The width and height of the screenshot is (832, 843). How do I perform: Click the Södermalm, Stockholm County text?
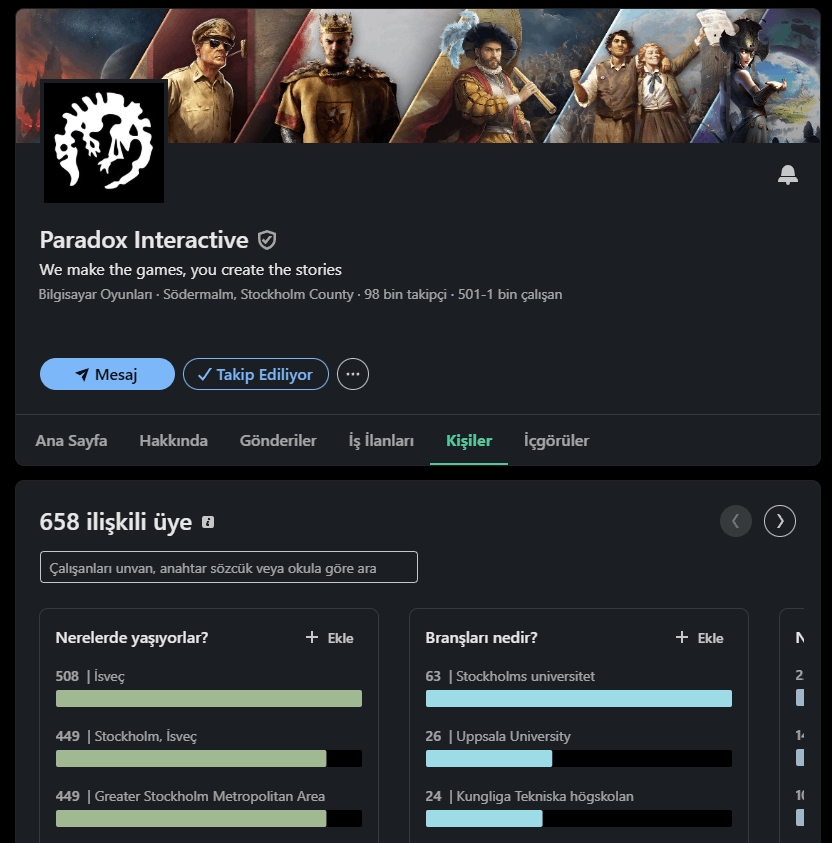tap(258, 295)
